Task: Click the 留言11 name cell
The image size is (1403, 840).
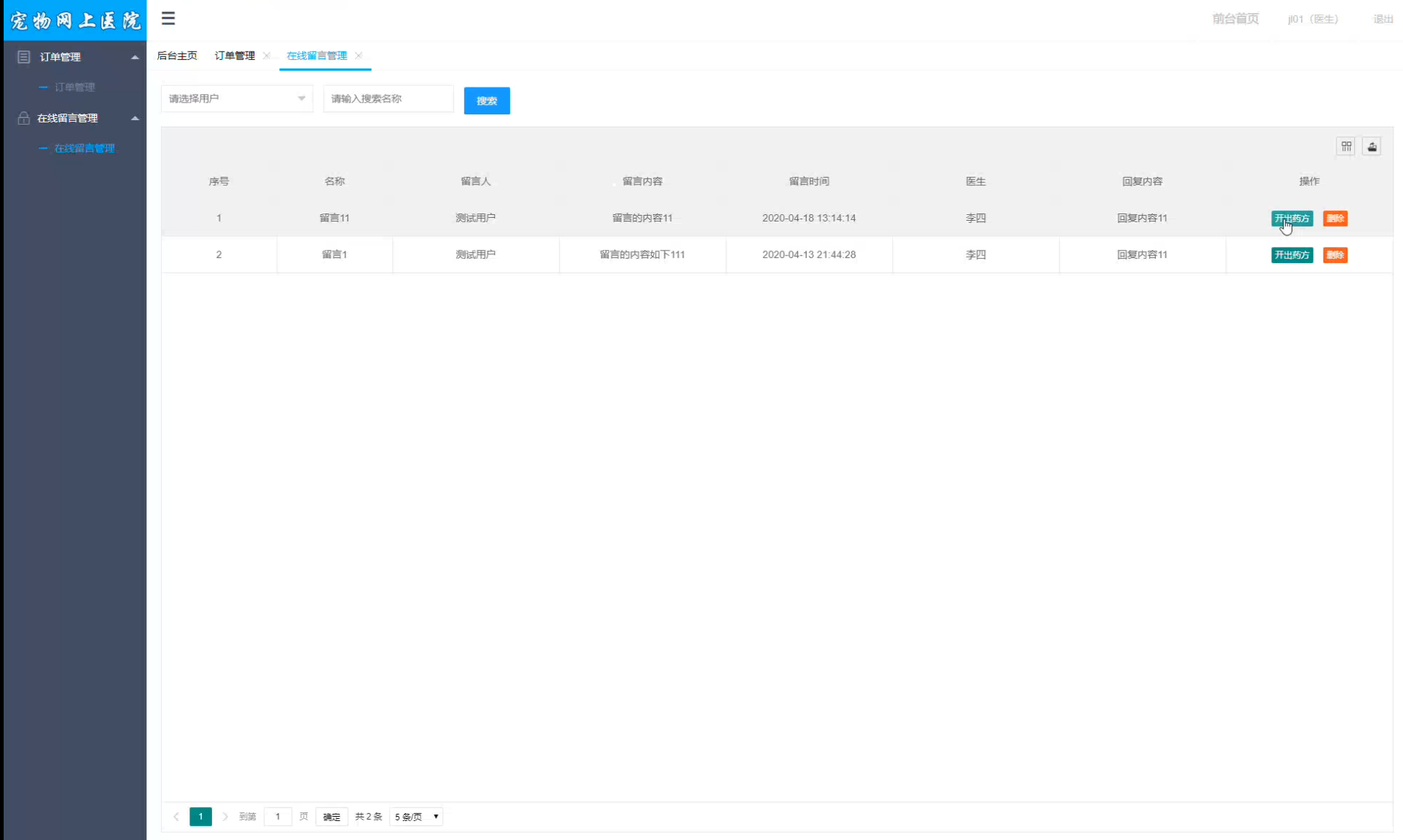Action: pyautogui.click(x=335, y=218)
